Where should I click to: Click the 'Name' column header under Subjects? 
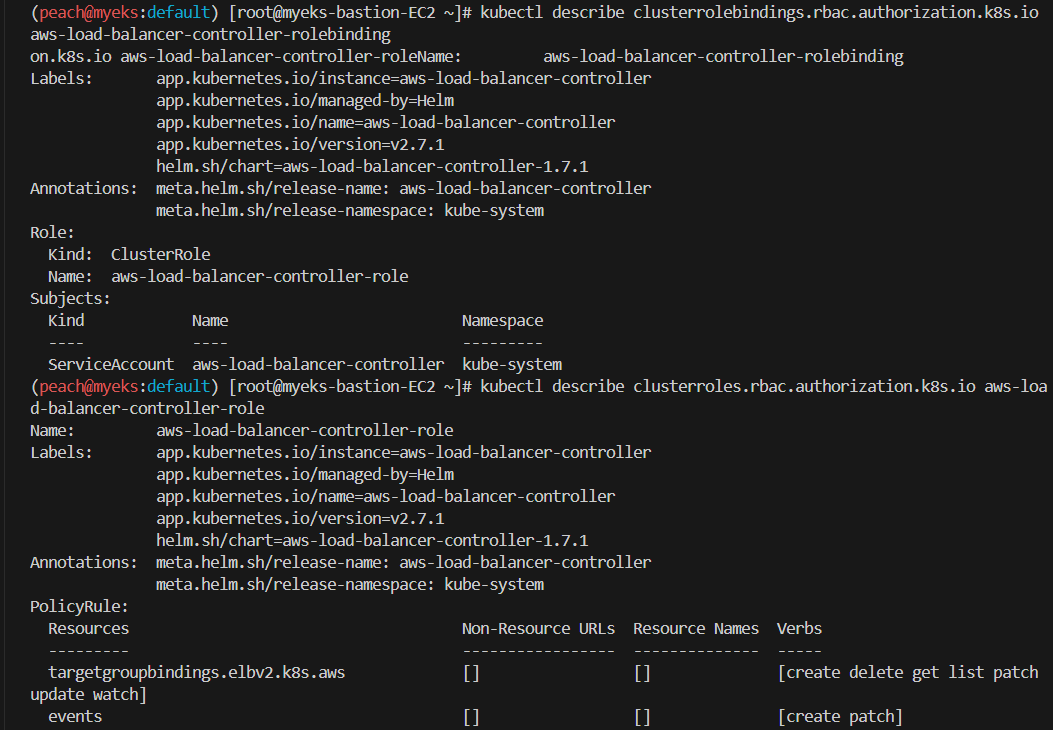tap(210, 321)
